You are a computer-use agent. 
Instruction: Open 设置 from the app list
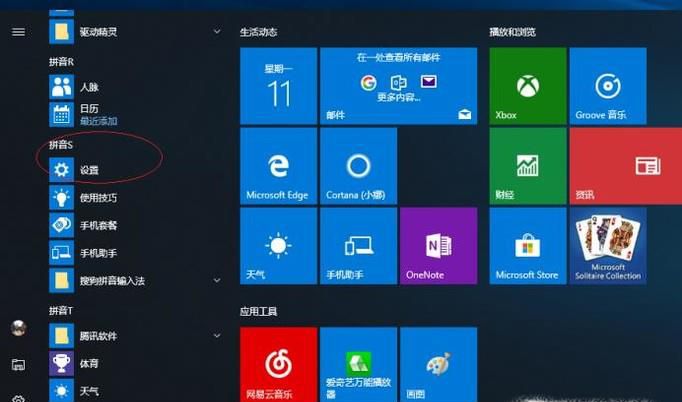point(89,170)
